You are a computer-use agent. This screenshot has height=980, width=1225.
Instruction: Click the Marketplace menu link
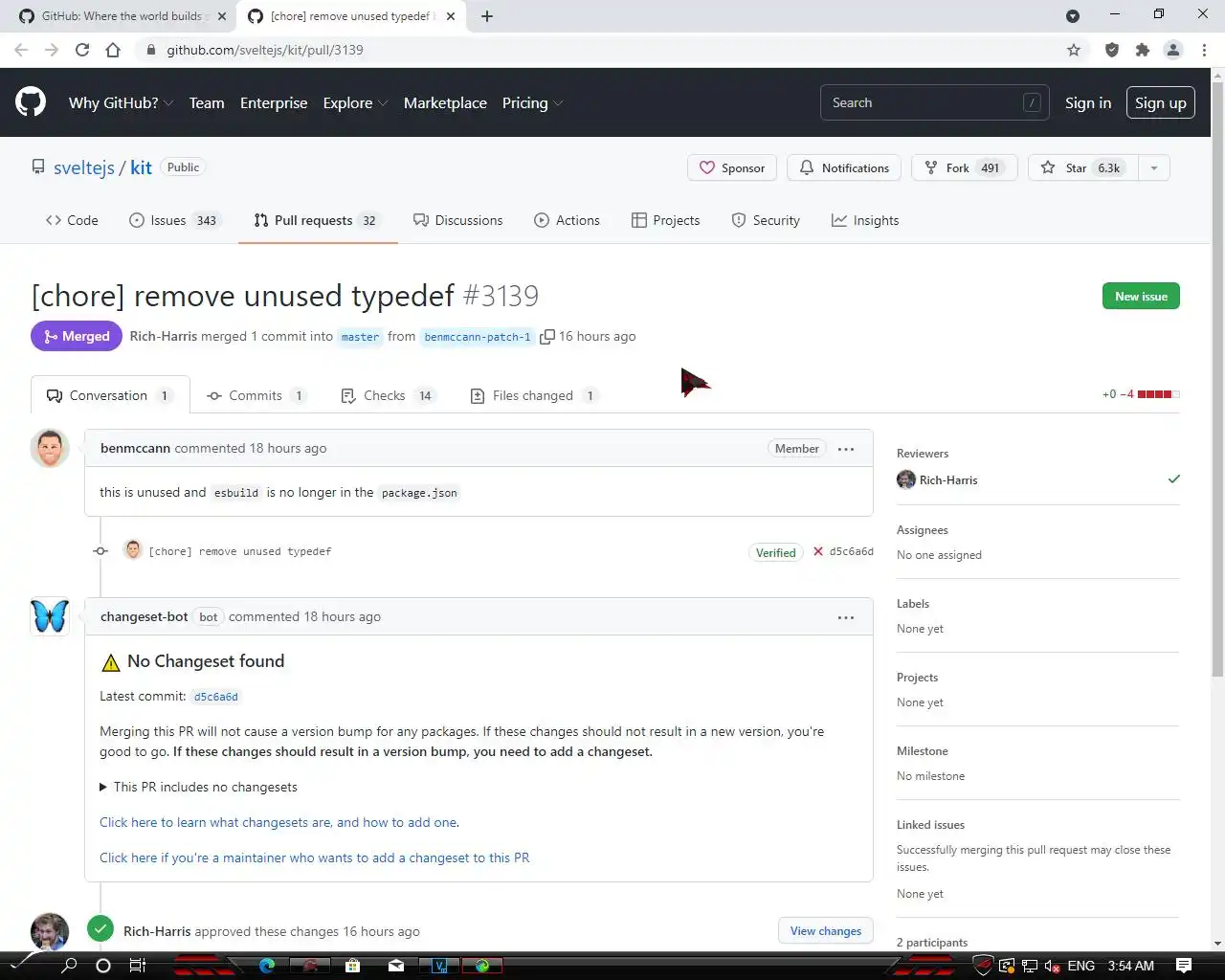click(445, 102)
